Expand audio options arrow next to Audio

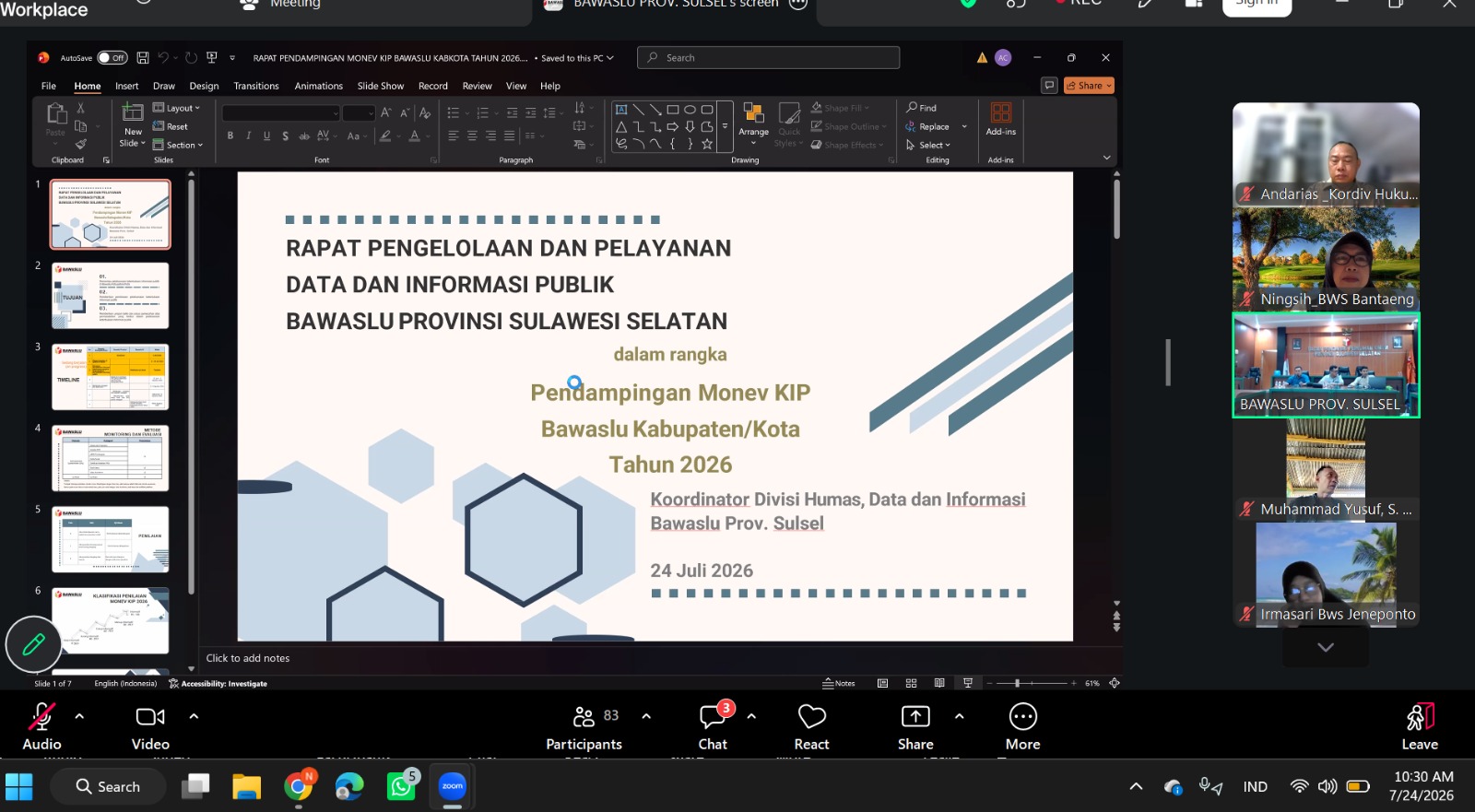point(79,716)
